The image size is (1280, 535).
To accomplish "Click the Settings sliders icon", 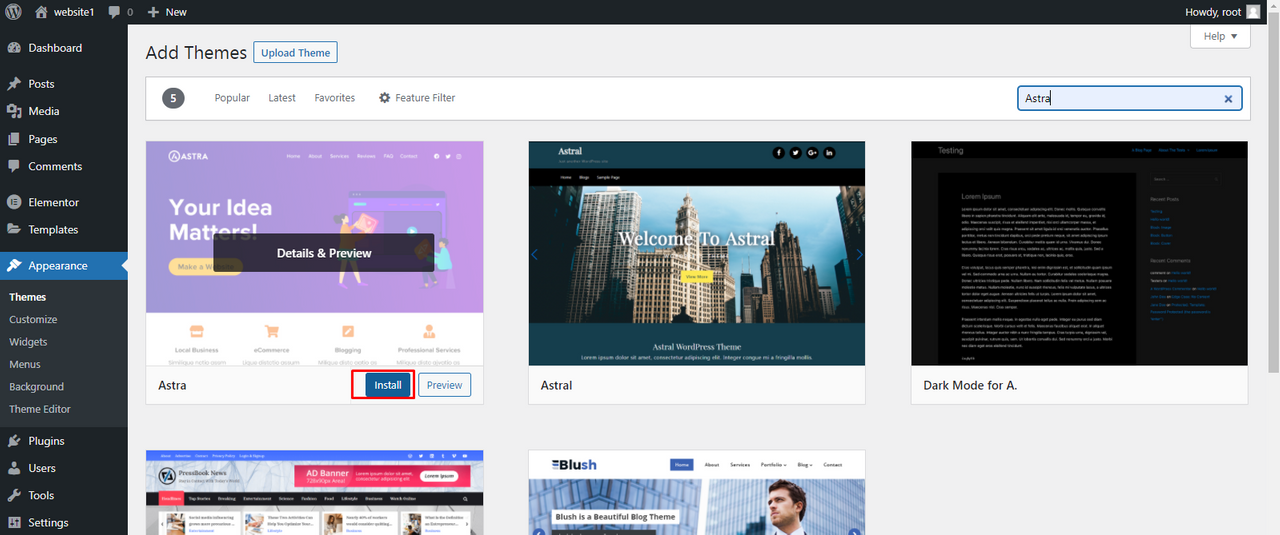I will [14, 522].
